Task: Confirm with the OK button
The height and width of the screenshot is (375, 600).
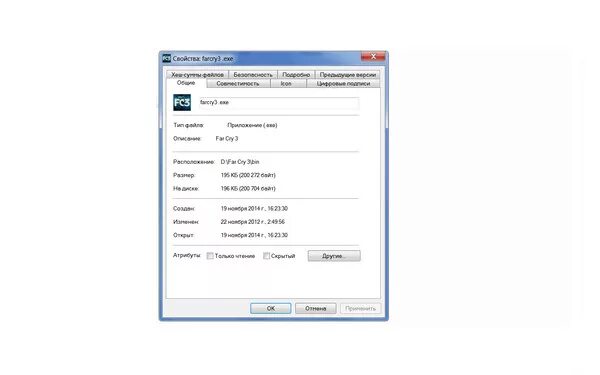Action: click(271, 308)
